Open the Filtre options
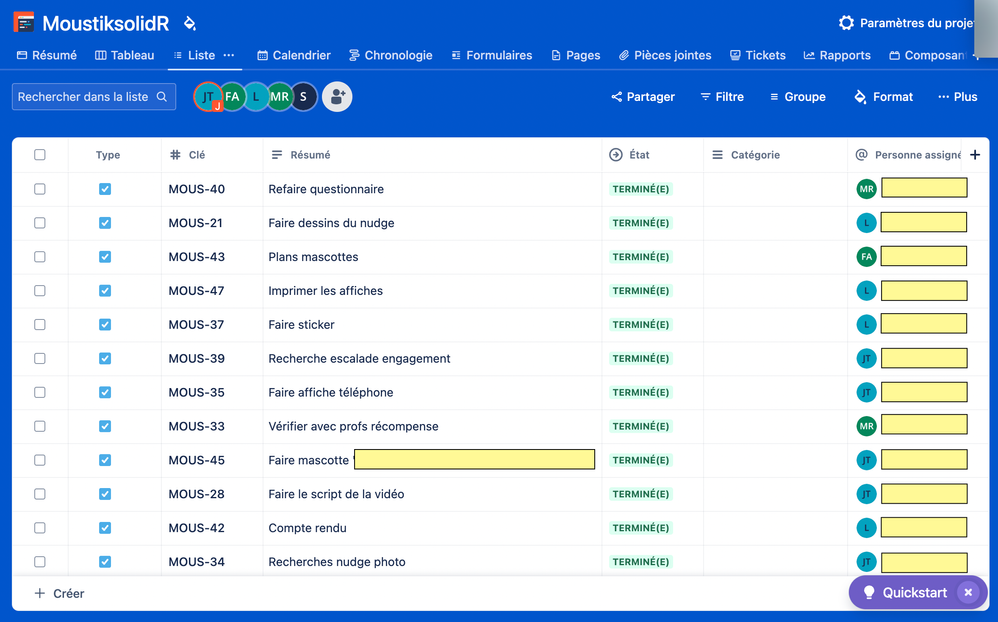The image size is (998, 622). (x=722, y=97)
